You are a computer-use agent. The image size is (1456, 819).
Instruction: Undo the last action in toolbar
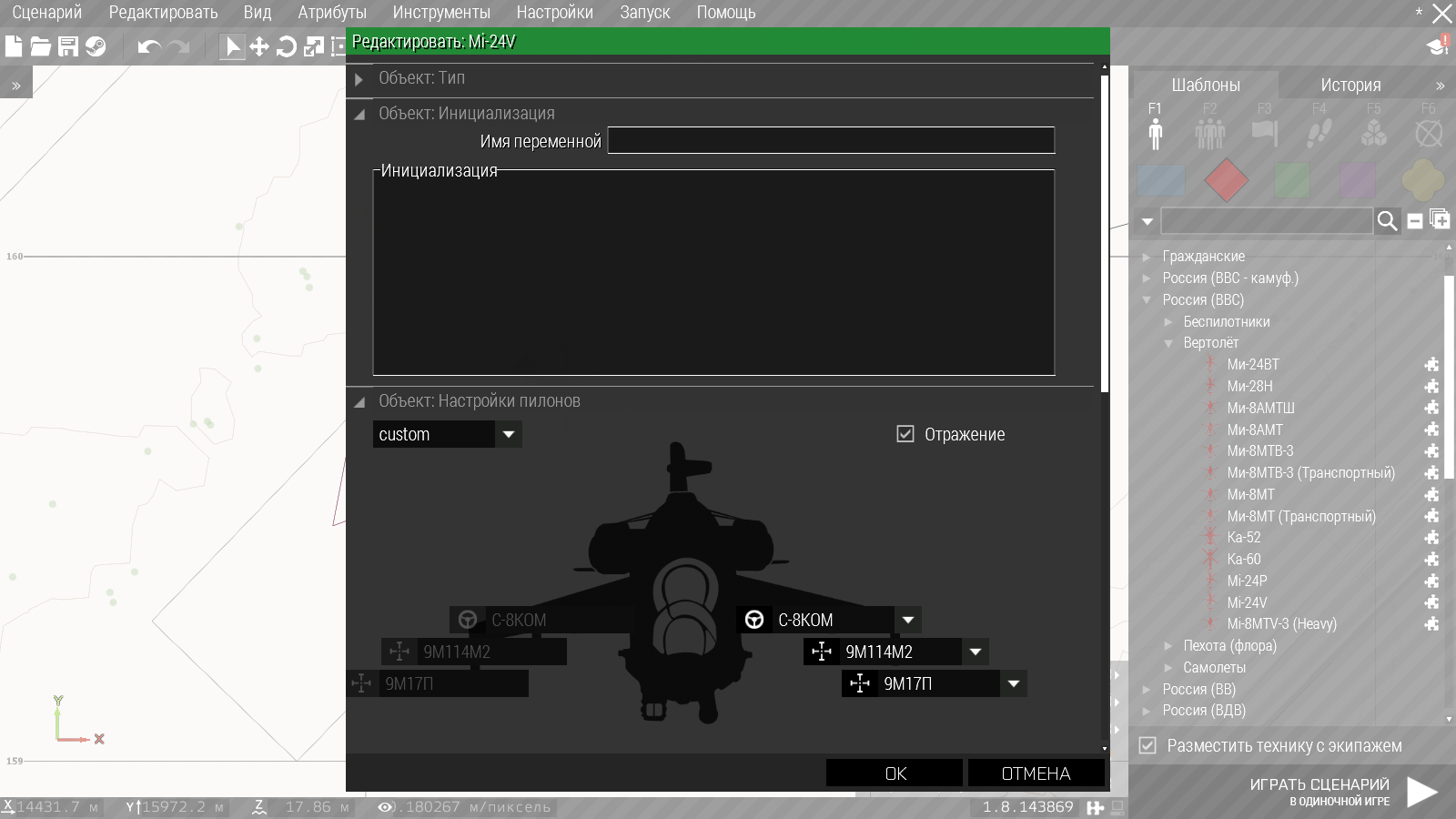click(148, 46)
